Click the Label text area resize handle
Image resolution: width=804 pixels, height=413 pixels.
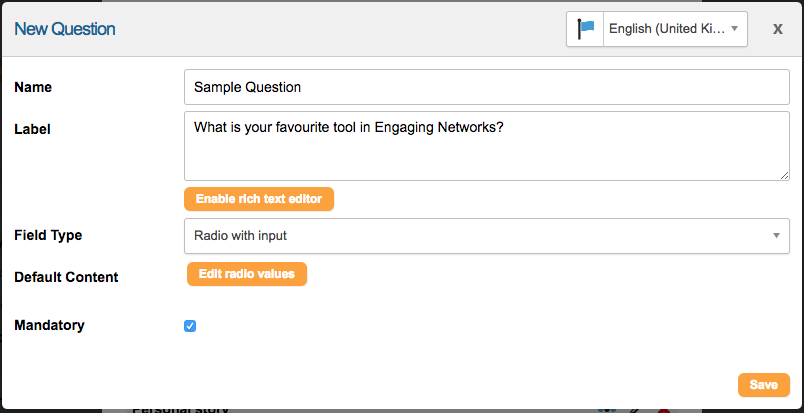pos(785,175)
